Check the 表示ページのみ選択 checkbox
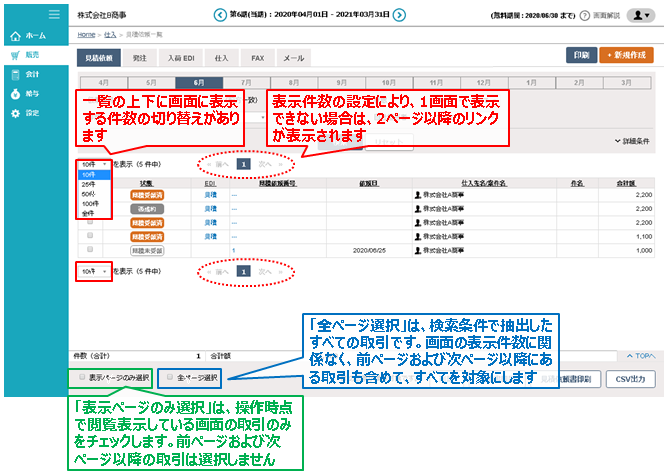 (83, 377)
